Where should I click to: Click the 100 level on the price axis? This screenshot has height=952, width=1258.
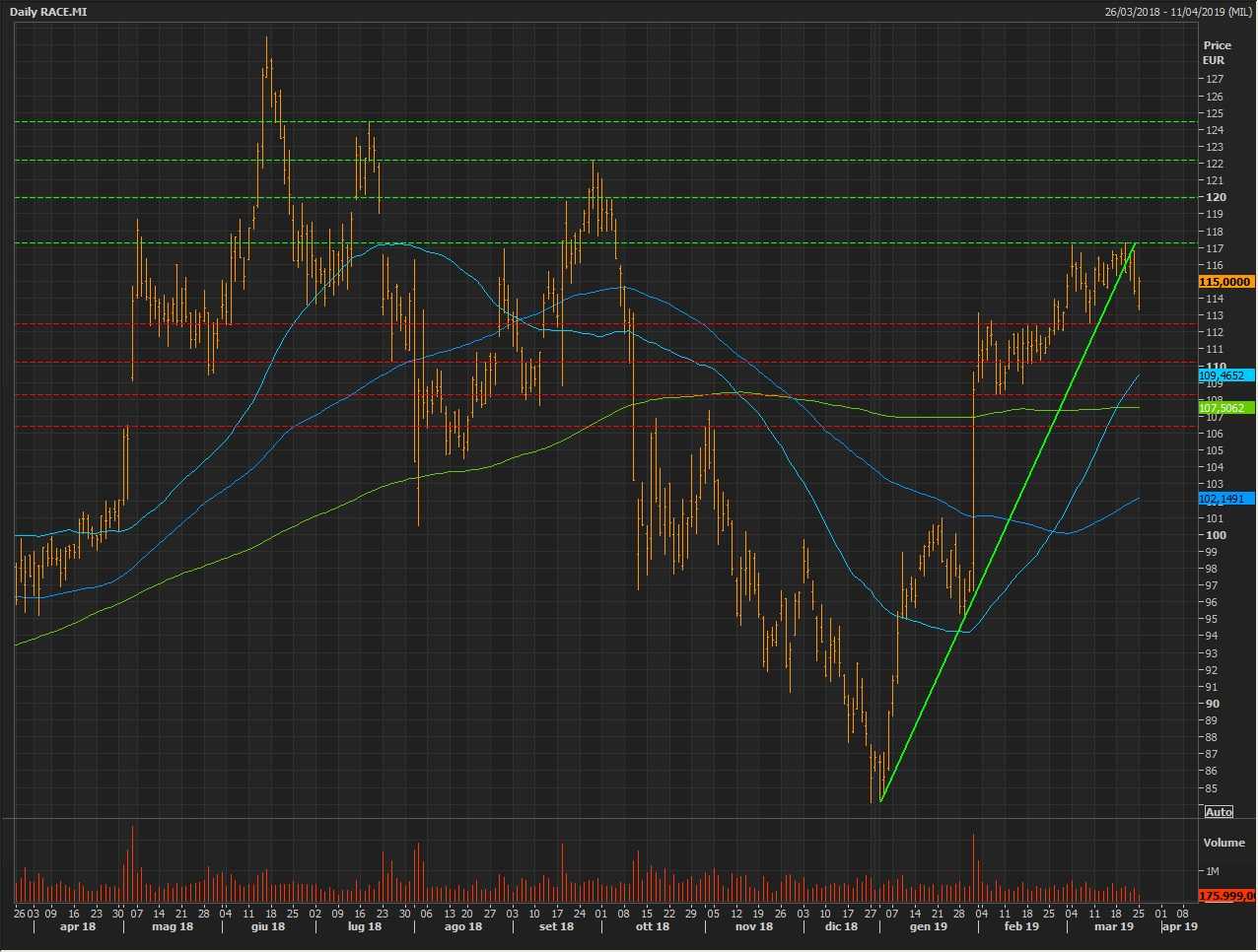click(x=1216, y=535)
